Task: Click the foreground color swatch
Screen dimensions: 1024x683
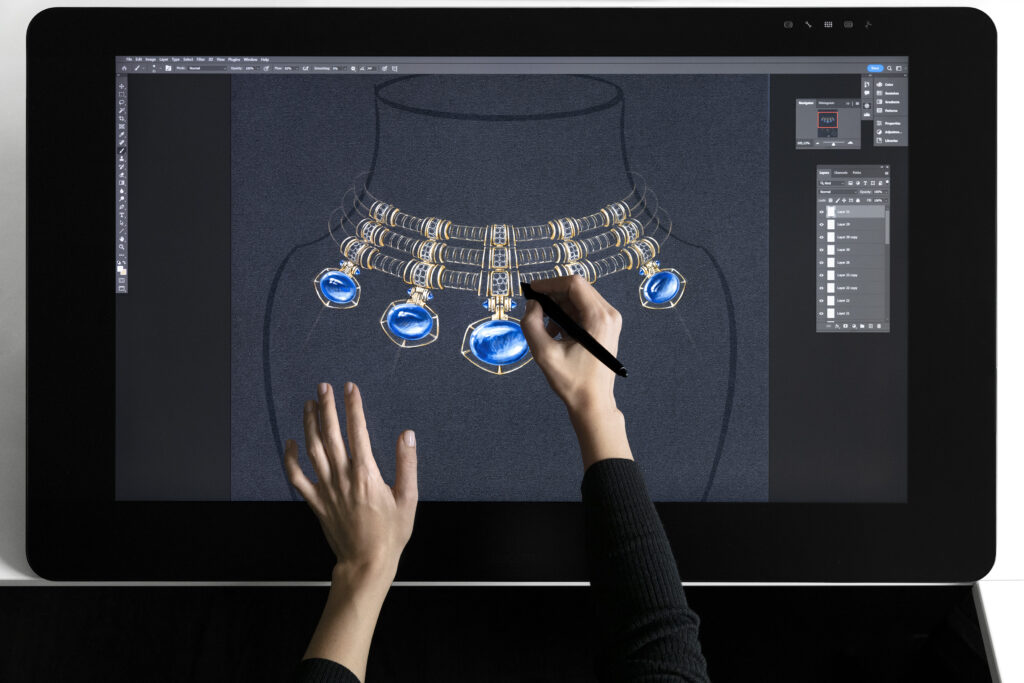Action: [x=121, y=268]
